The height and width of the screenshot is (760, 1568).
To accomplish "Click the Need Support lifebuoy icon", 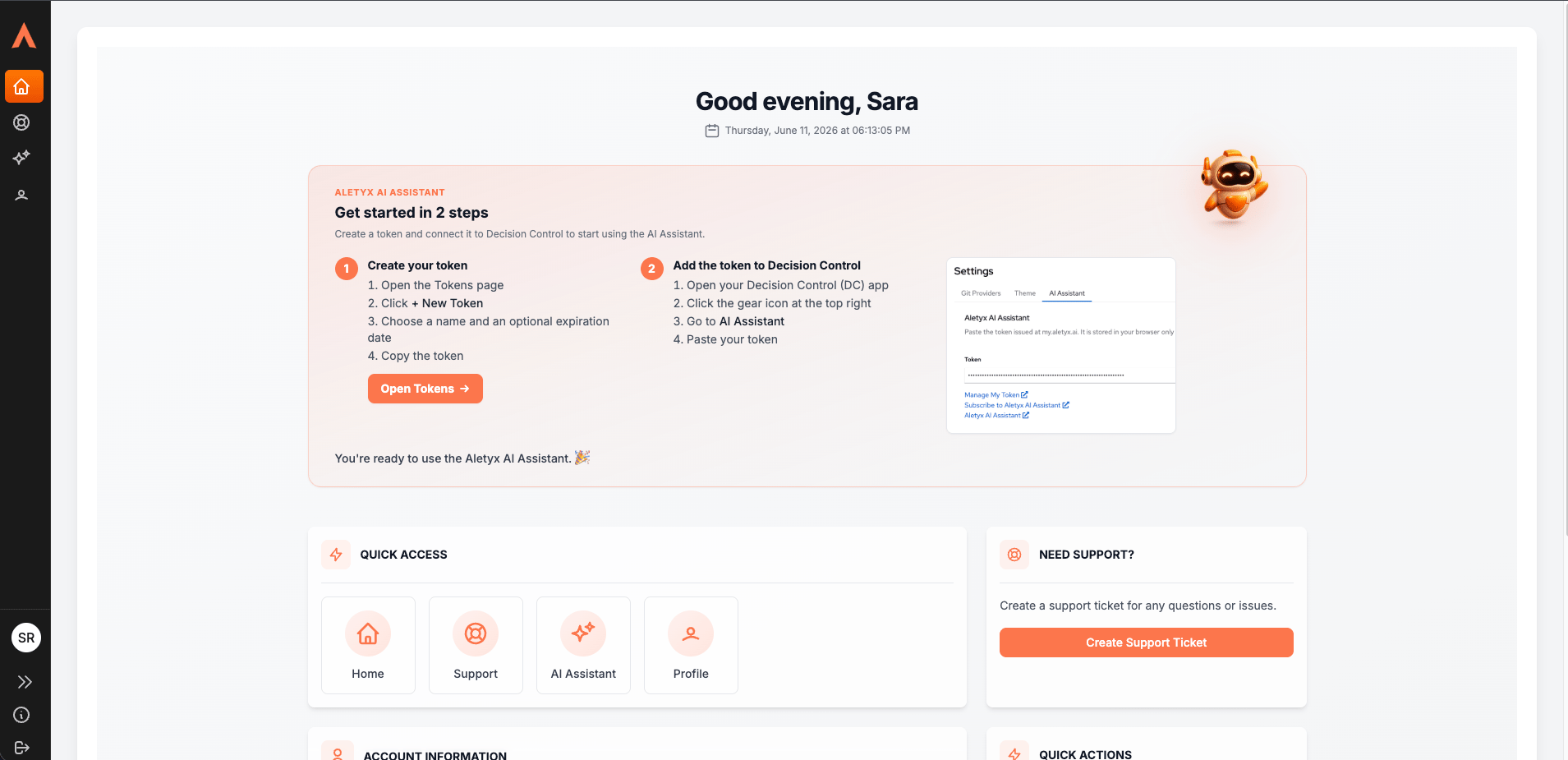I will tap(1014, 555).
